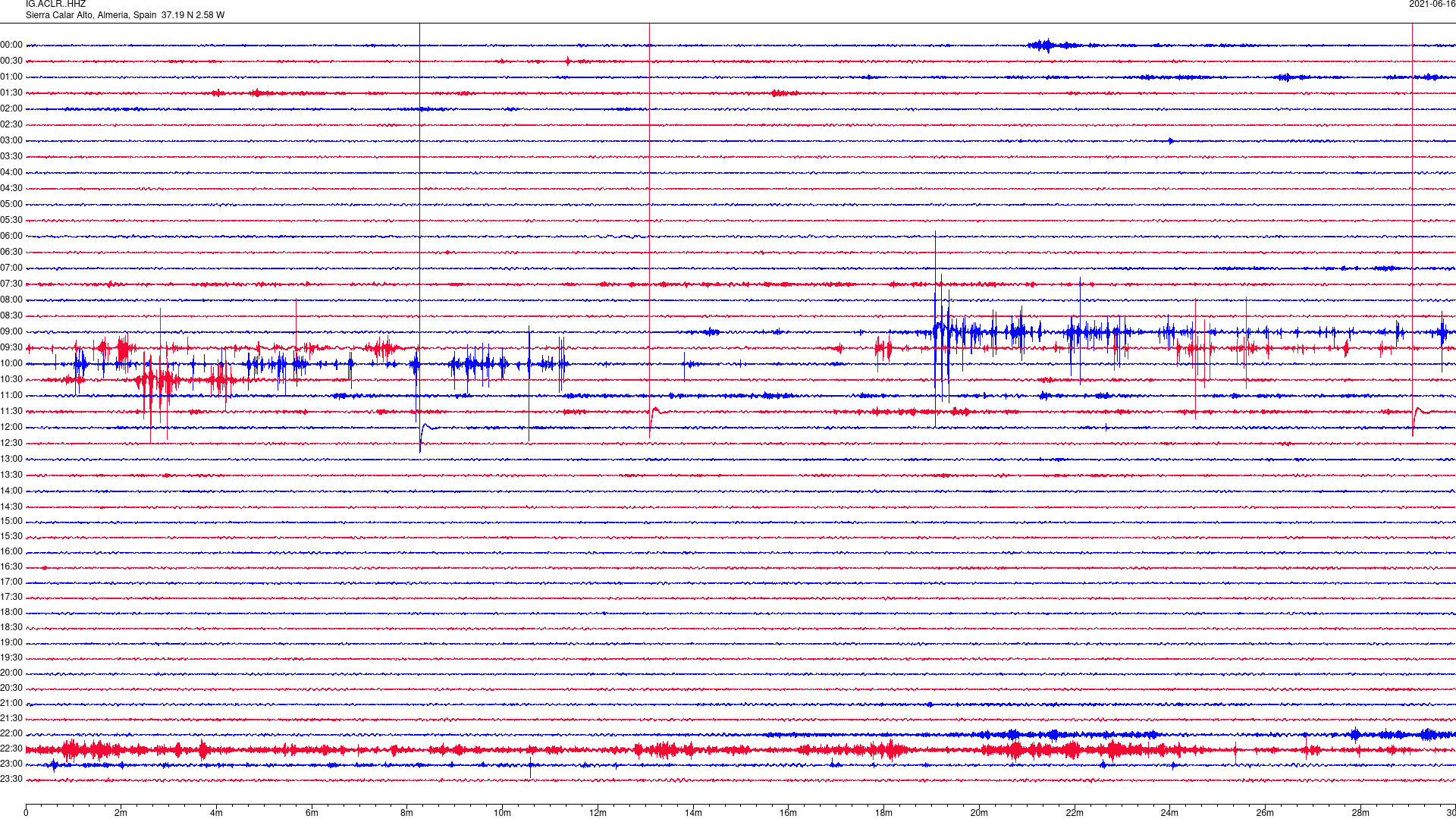Select the 15:00 trace row label
Image resolution: width=1456 pixels, height=819 pixels.
pos(11,521)
